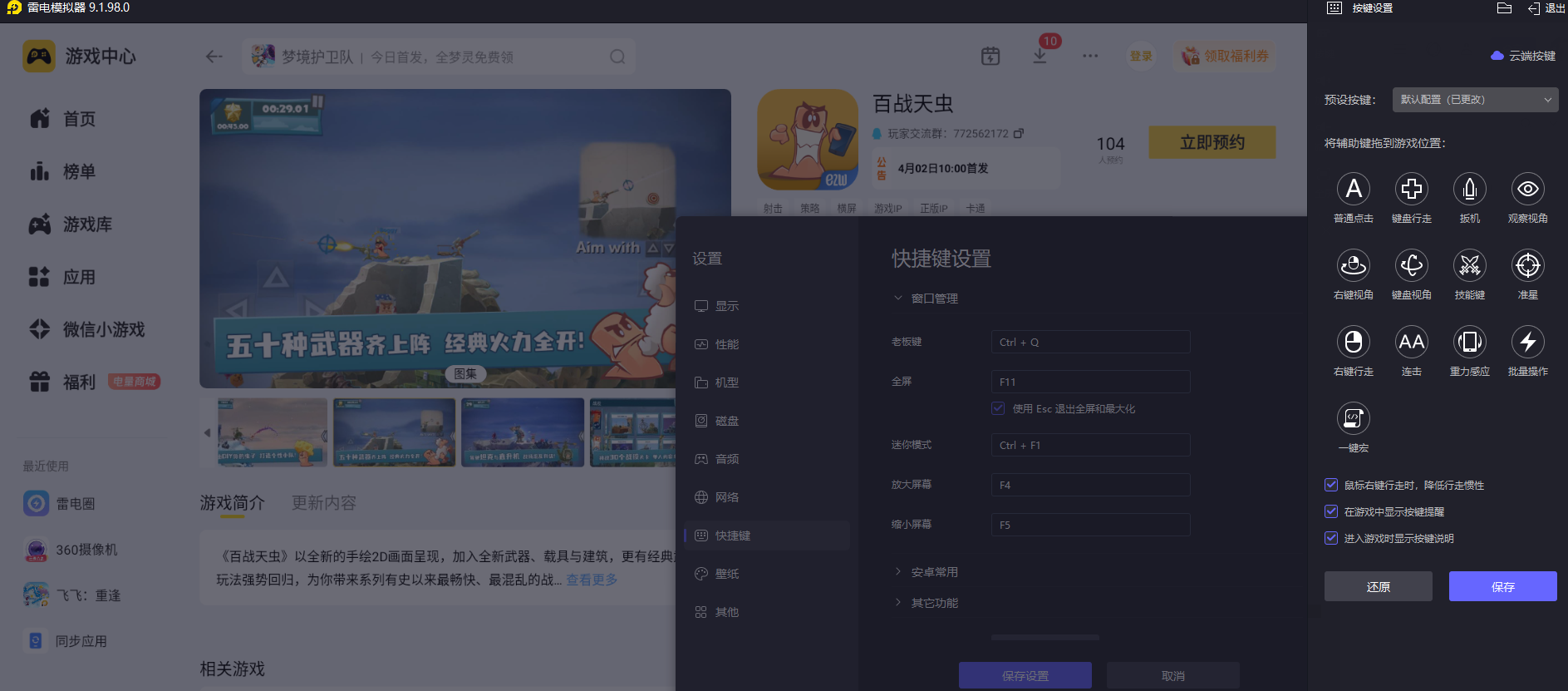Open 榜单 rankings in sidebar

pyautogui.click(x=62, y=171)
